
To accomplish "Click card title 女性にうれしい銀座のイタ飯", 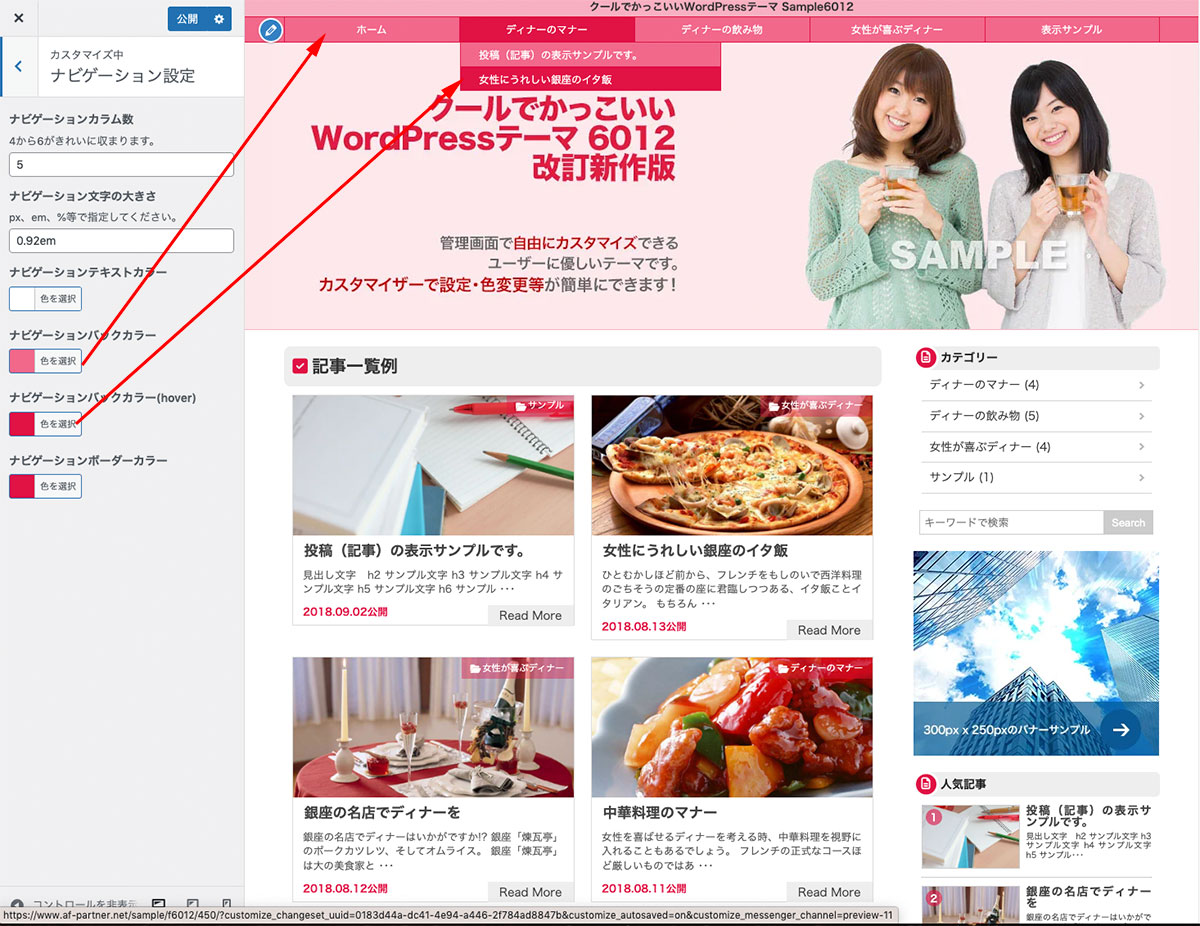I will [x=696, y=551].
